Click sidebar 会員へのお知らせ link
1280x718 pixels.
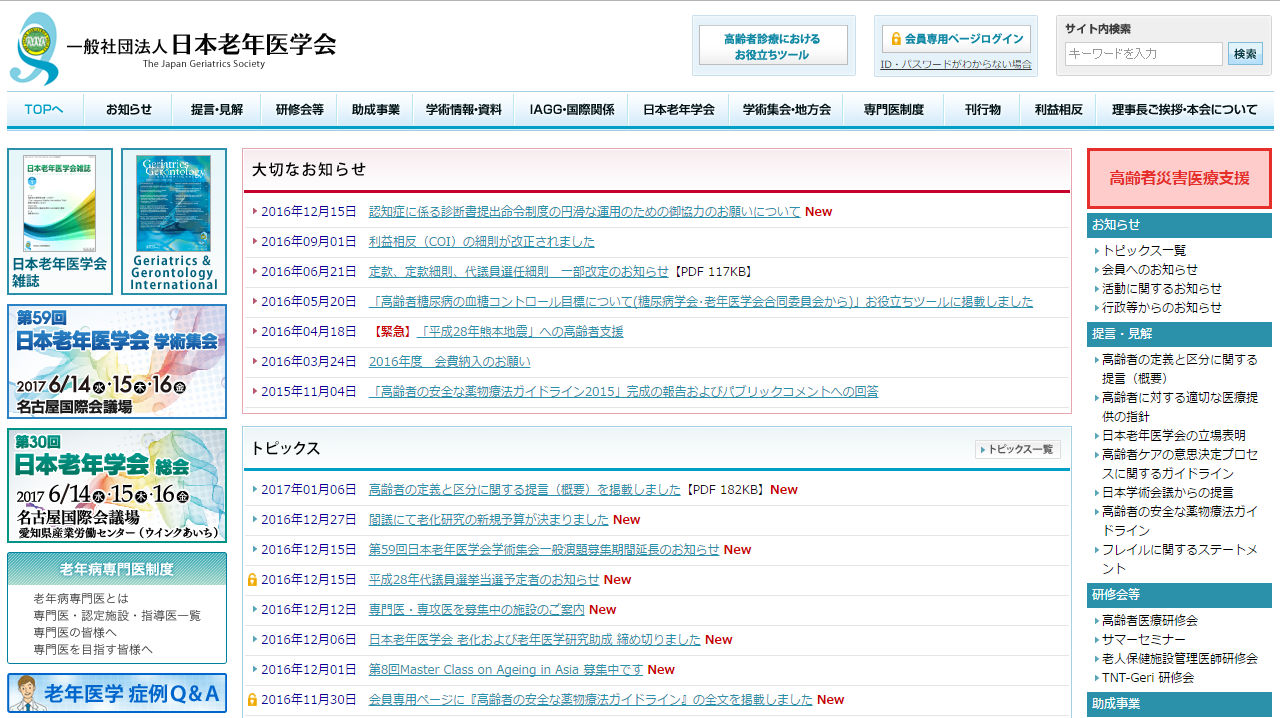(1150, 270)
